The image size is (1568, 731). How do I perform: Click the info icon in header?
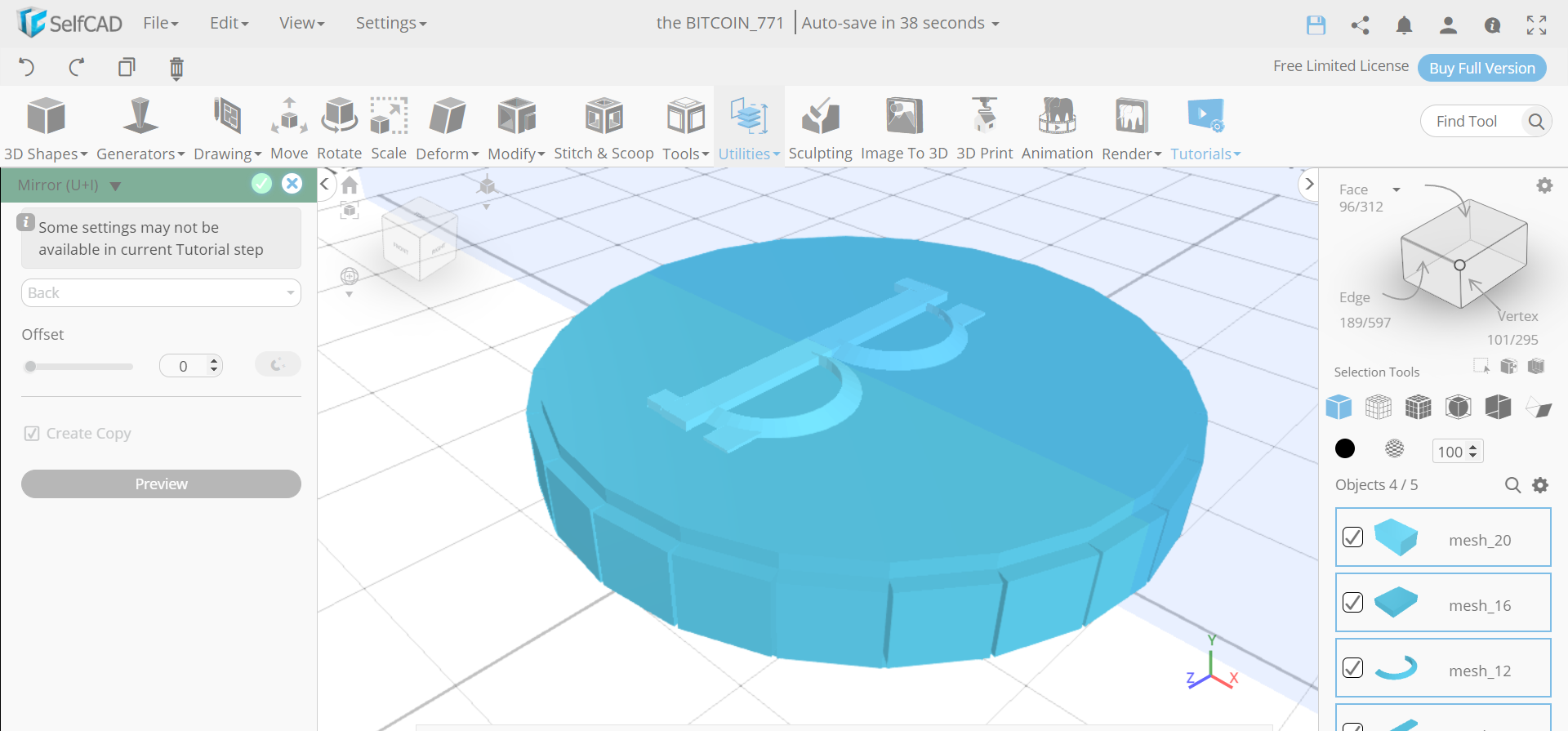[1492, 25]
